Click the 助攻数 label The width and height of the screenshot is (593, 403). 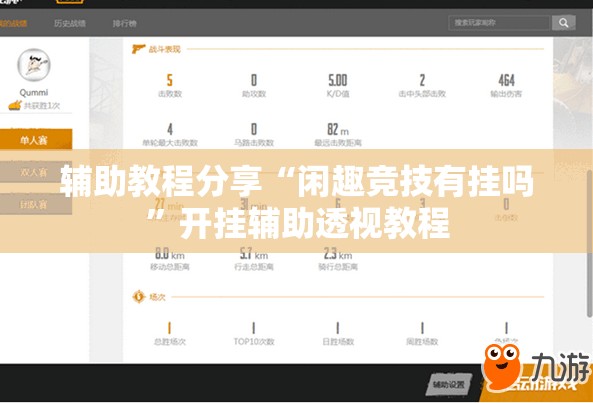[x=254, y=94]
